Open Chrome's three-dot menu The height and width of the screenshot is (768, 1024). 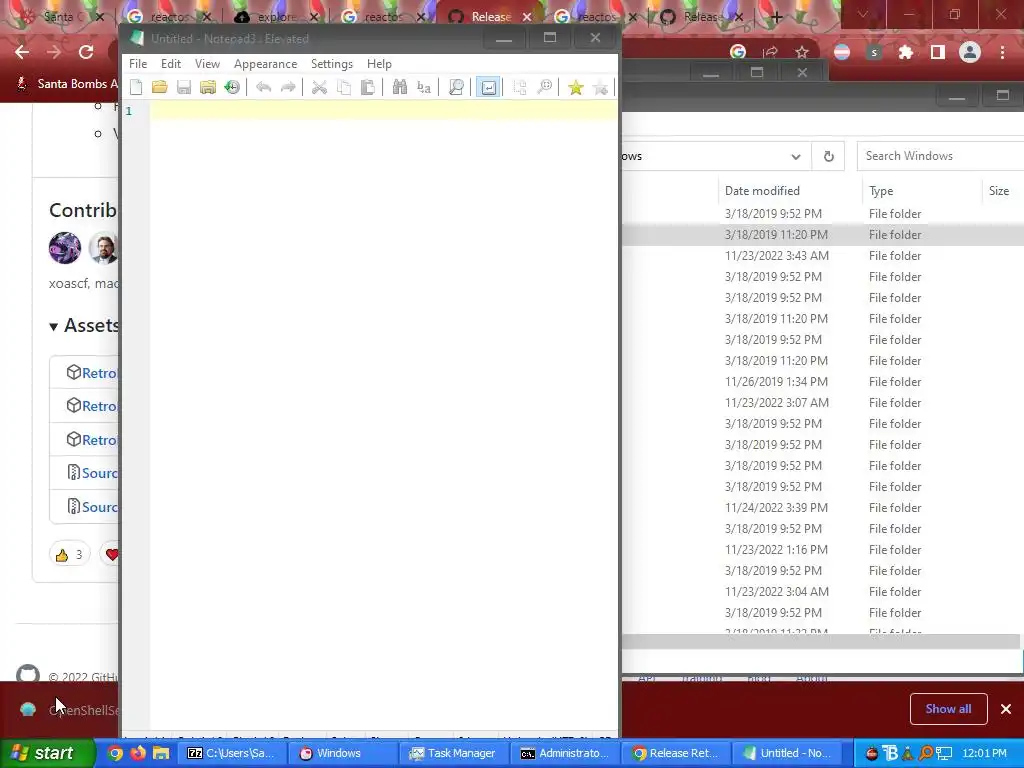pos(1002,52)
